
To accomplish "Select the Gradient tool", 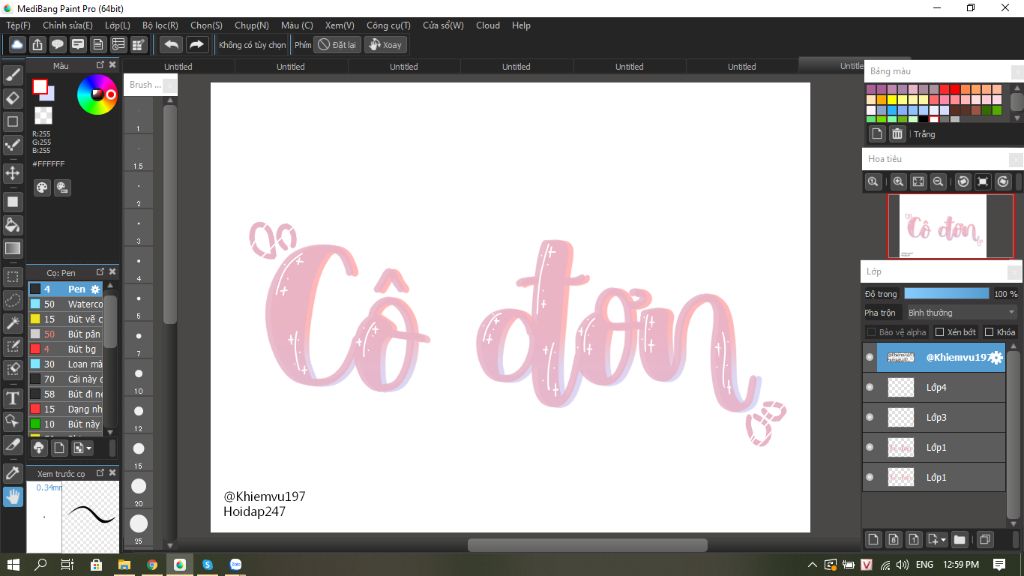I will click(x=12, y=248).
